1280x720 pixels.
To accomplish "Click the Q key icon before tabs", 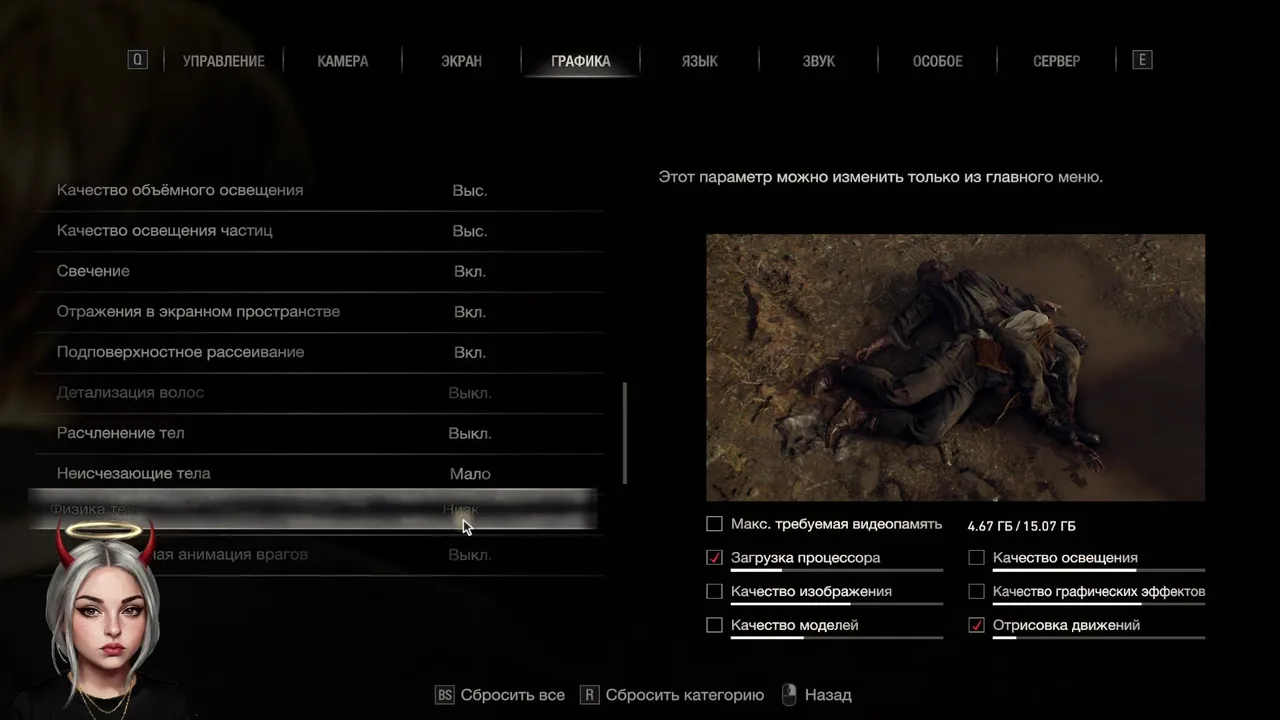I will [138, 60].
